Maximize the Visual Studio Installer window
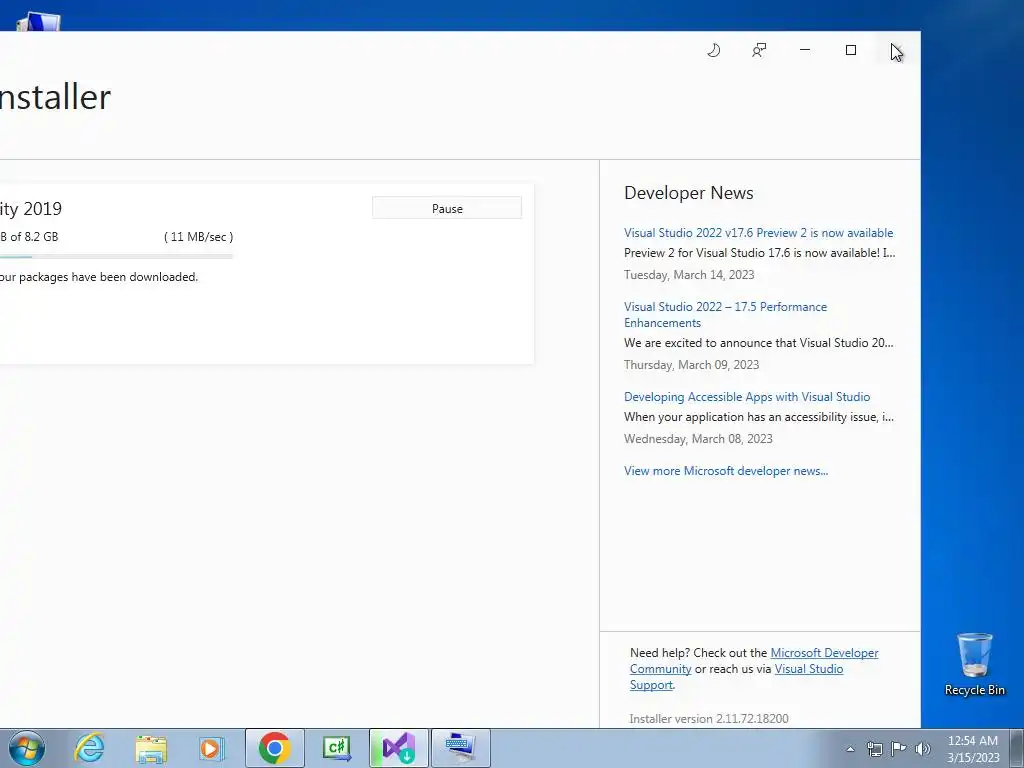1024x768 pixels. pyautogui.click(x=850, y=50)
